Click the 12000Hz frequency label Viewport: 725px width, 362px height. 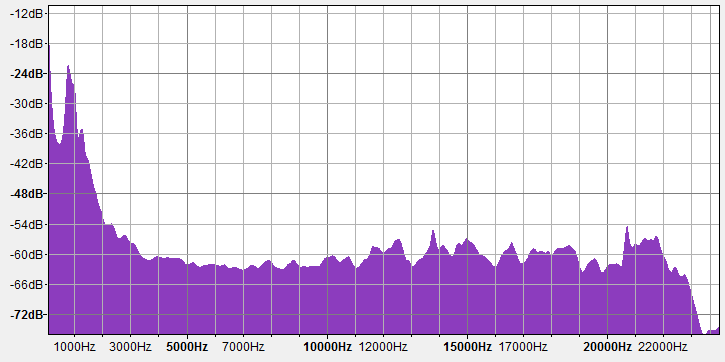(x=383, y=347)
